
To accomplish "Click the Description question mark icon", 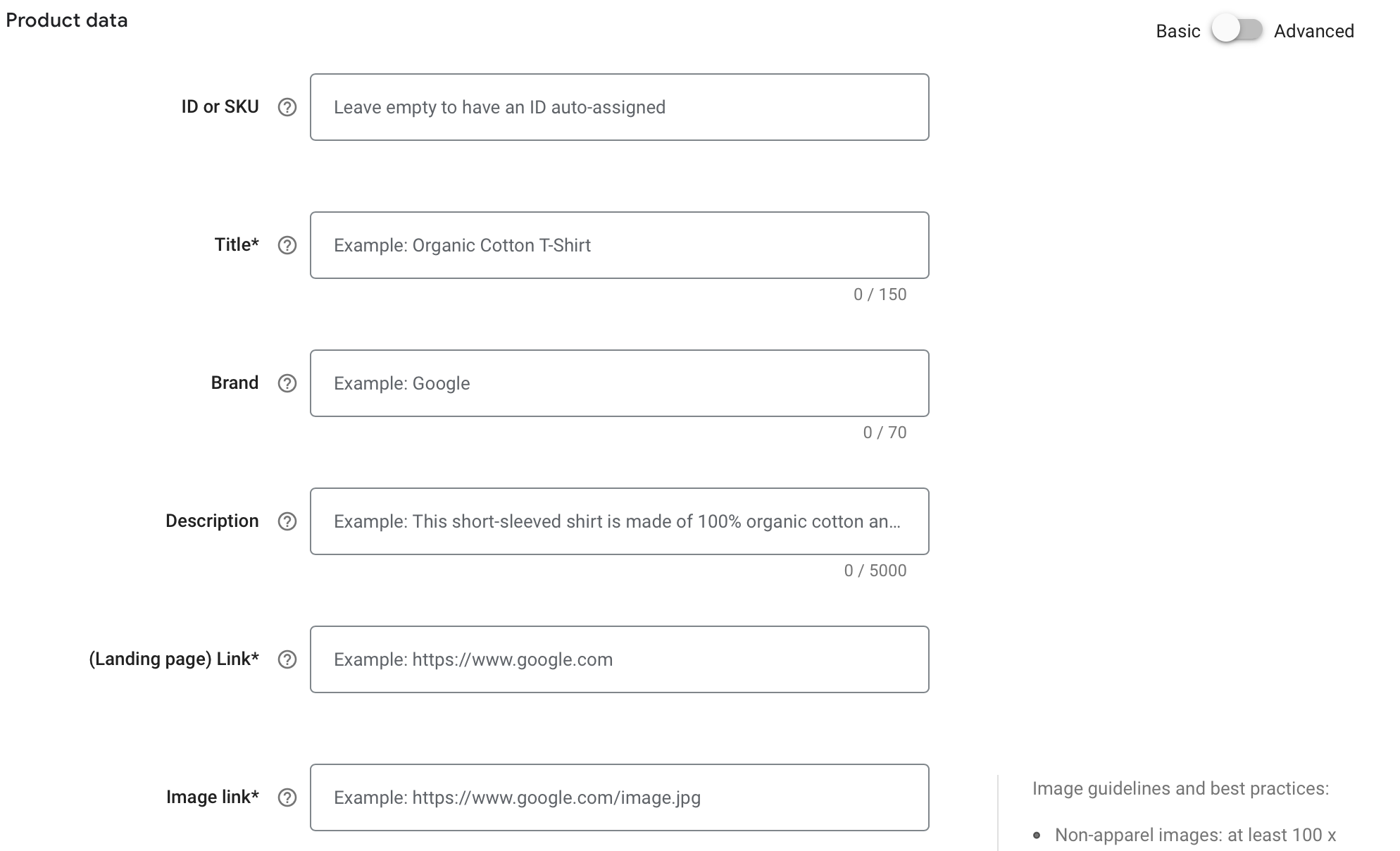I will (287, 521).
